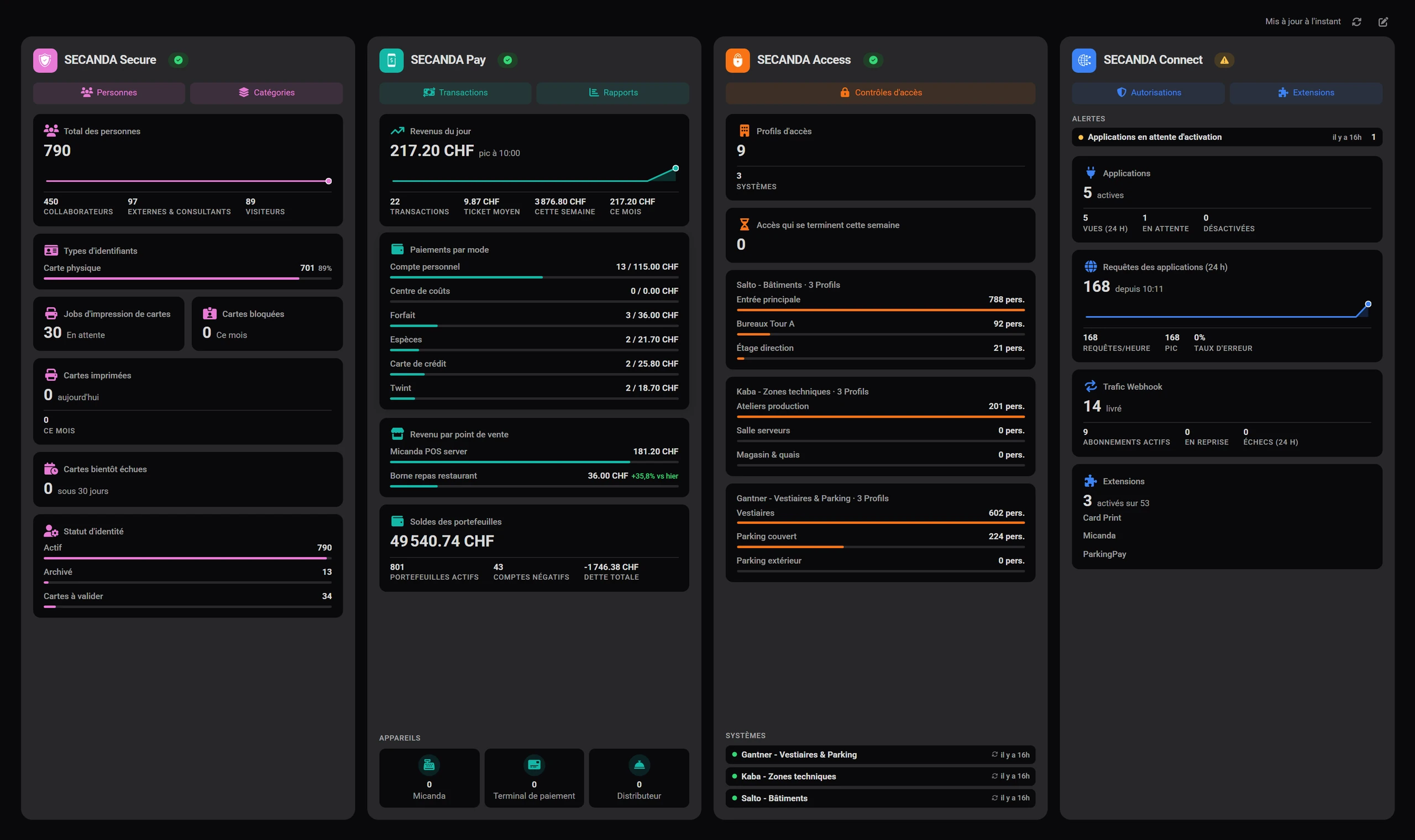Image resolution: width=1415 pixels, height=840 pixels.
Task: Click the Total des personnes chart endpoint
Action: 328,181
